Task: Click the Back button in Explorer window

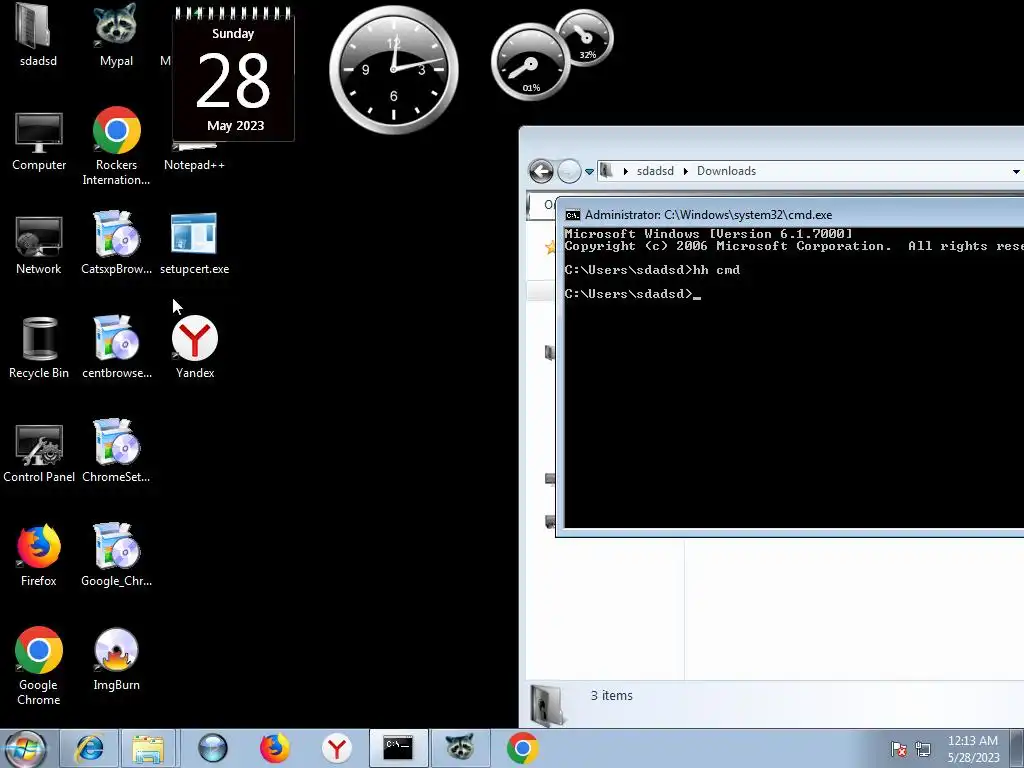Action: (x=541, y=171)
